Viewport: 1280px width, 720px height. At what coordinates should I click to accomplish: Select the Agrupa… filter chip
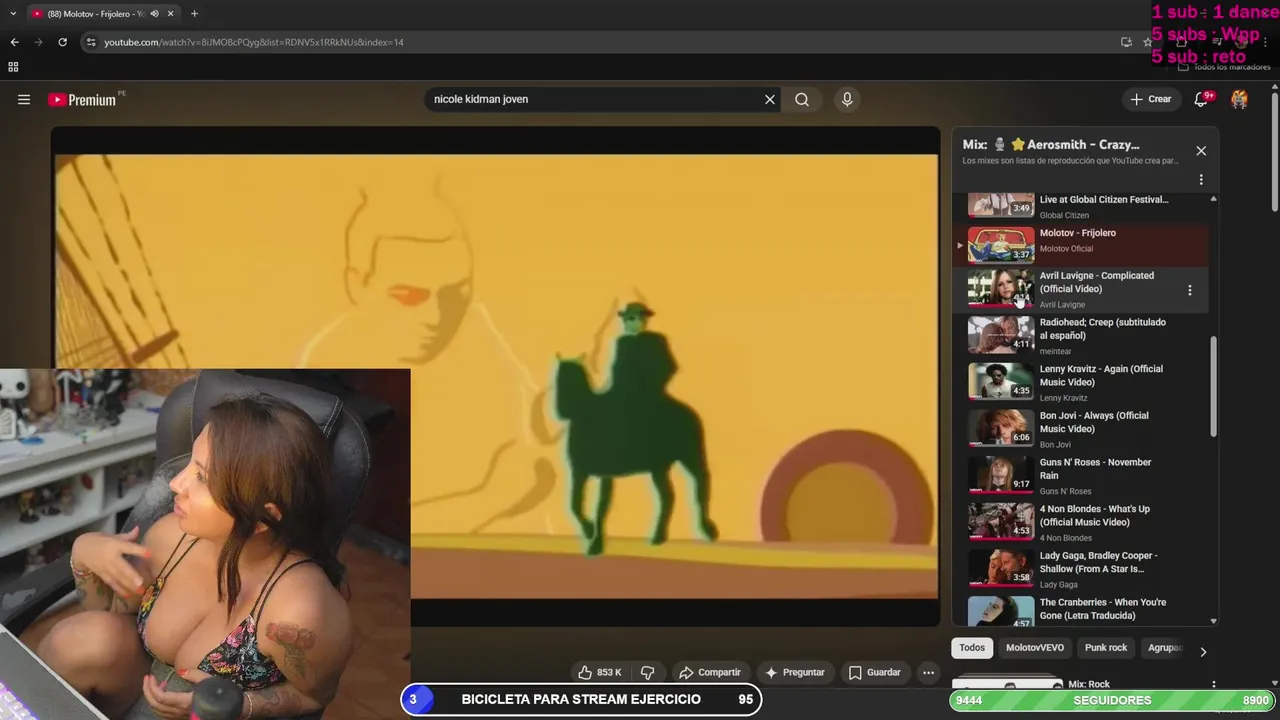(x=1164, y=648)
